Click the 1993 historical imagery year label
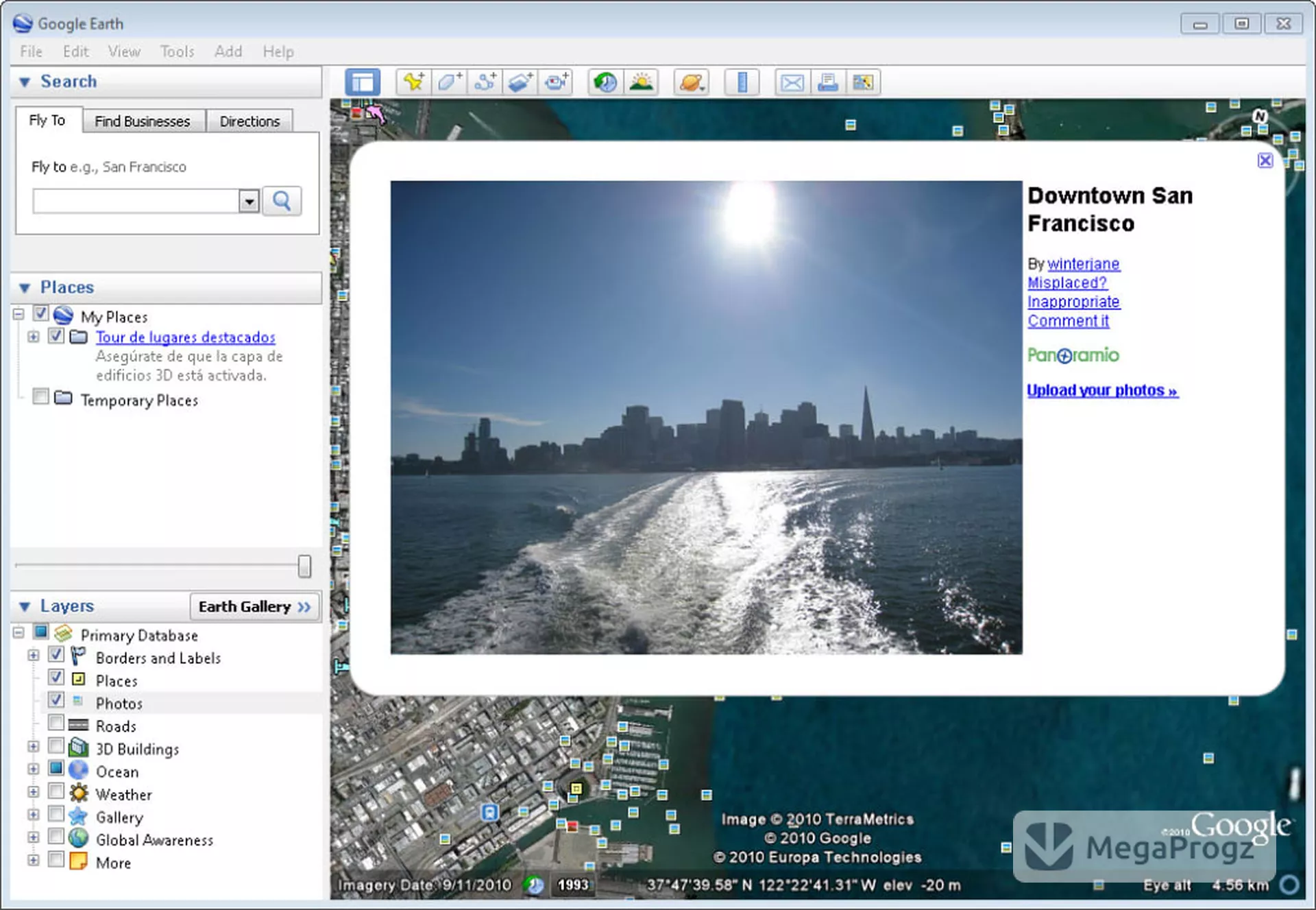Screen dimensions: 1316x910 (573, 885)
